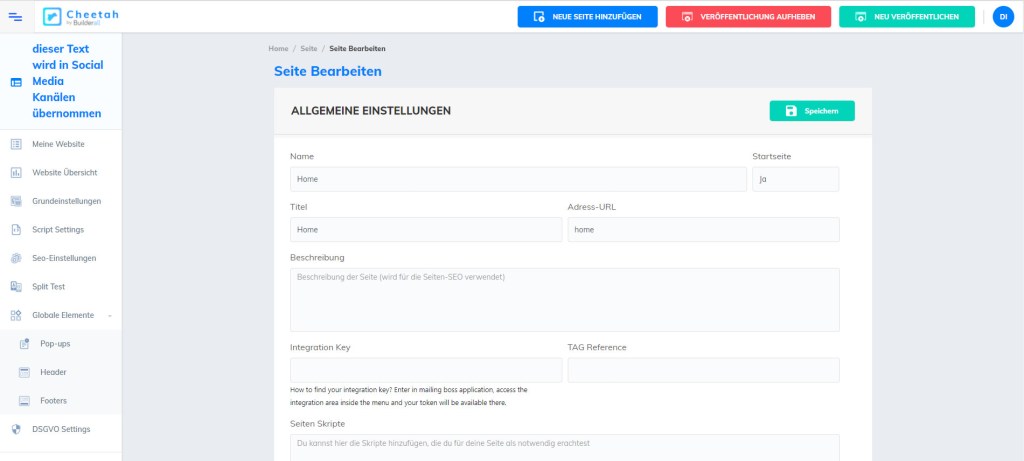Click the Script Settings icon
The height and width of the screenshot is (461, 1024).
click(16, 230)
